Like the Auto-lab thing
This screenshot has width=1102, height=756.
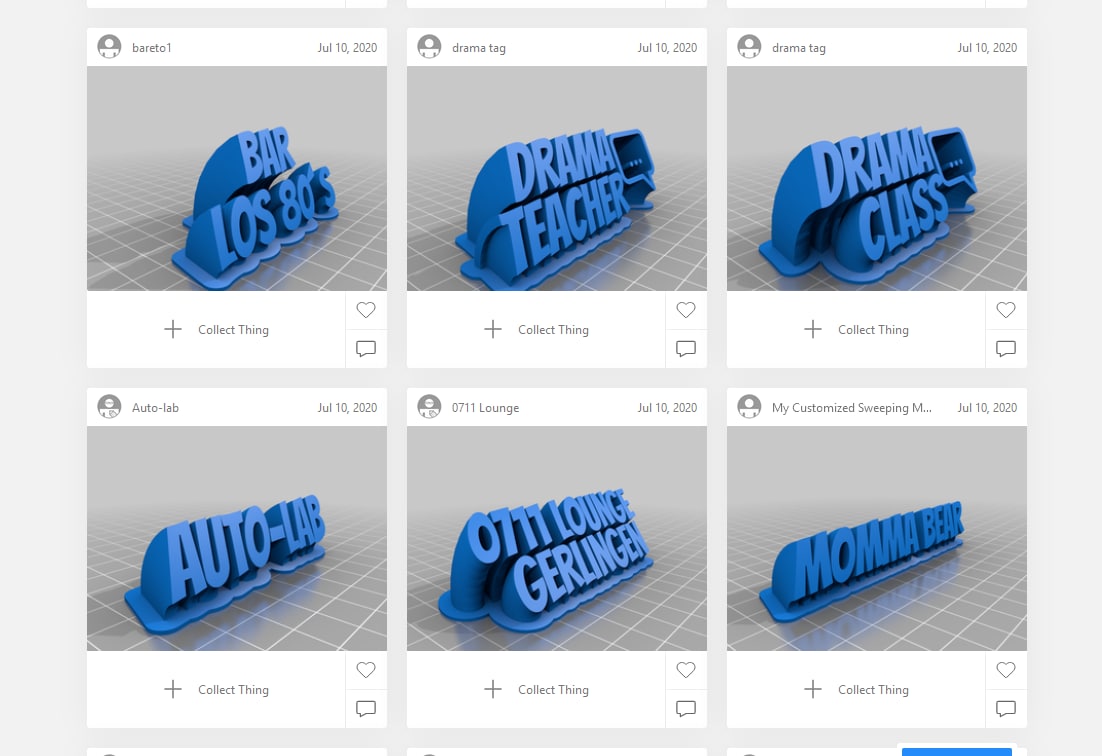click(x=365, y=670)
